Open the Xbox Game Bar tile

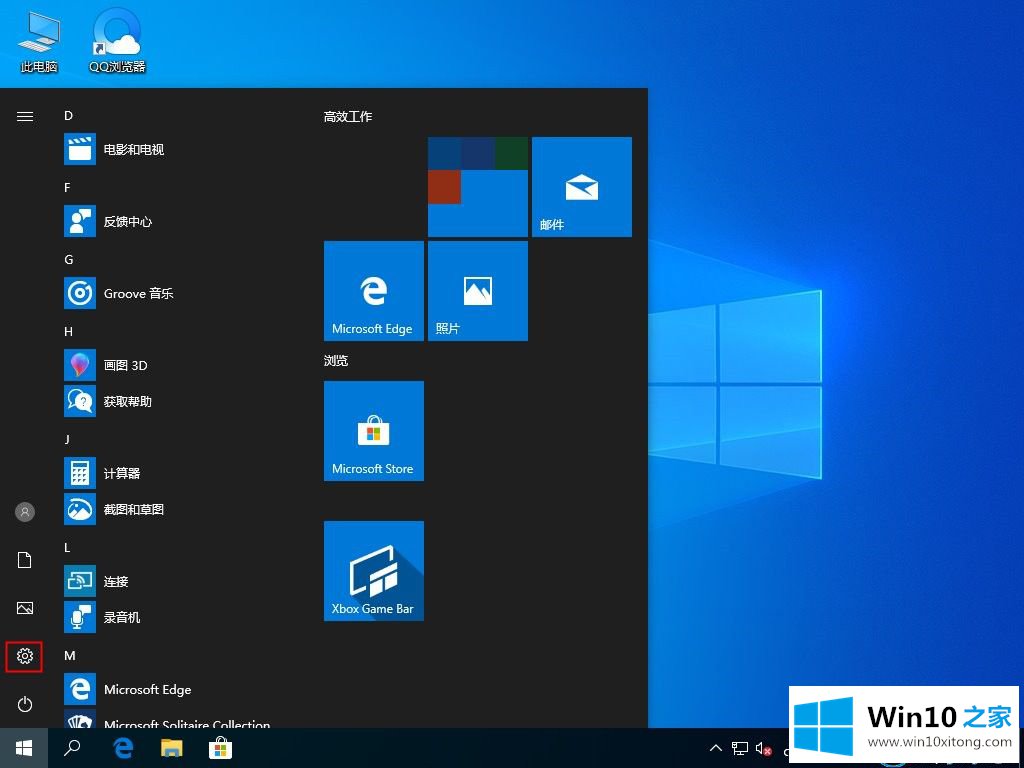point(374,571)
